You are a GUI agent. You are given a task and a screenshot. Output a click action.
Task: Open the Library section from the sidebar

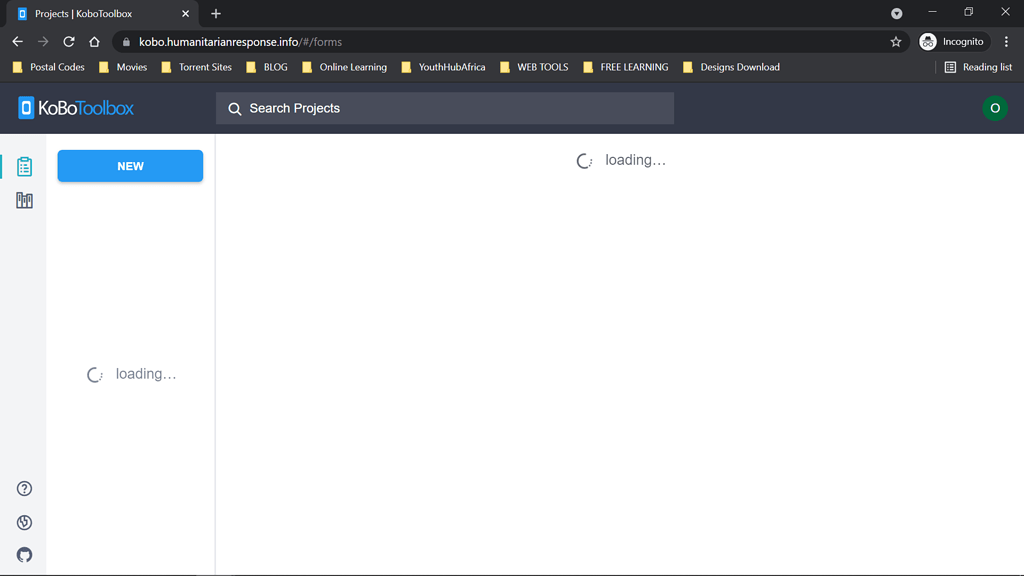pyautogui.click(x=23, y=199)
